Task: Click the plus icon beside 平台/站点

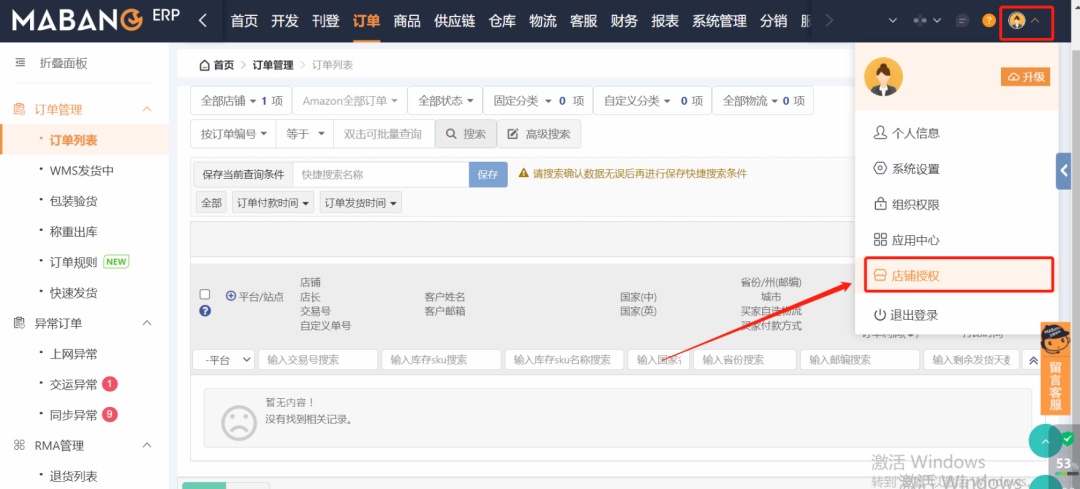Action: click(x=231, y=296)
